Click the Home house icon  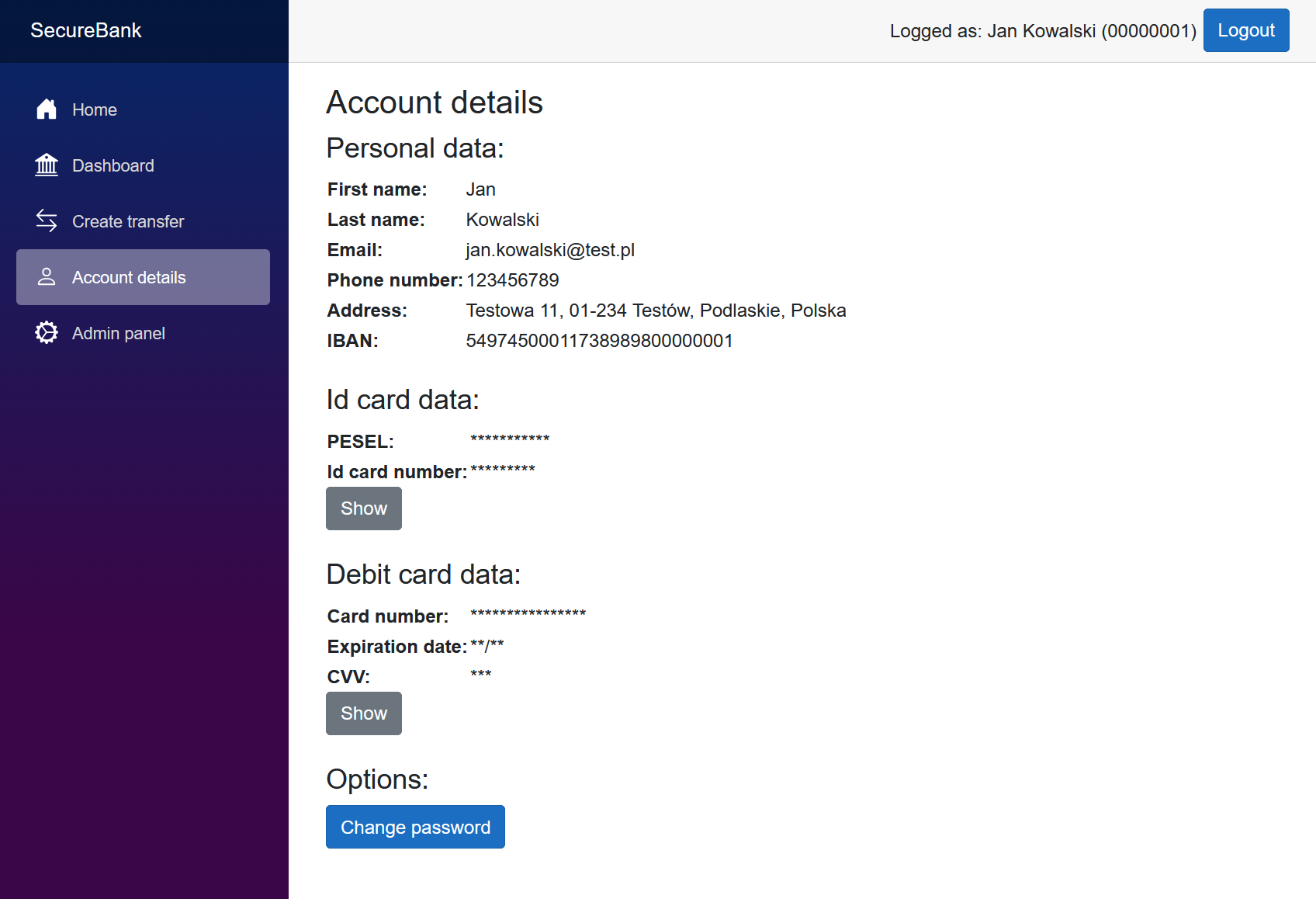(47, 109)
